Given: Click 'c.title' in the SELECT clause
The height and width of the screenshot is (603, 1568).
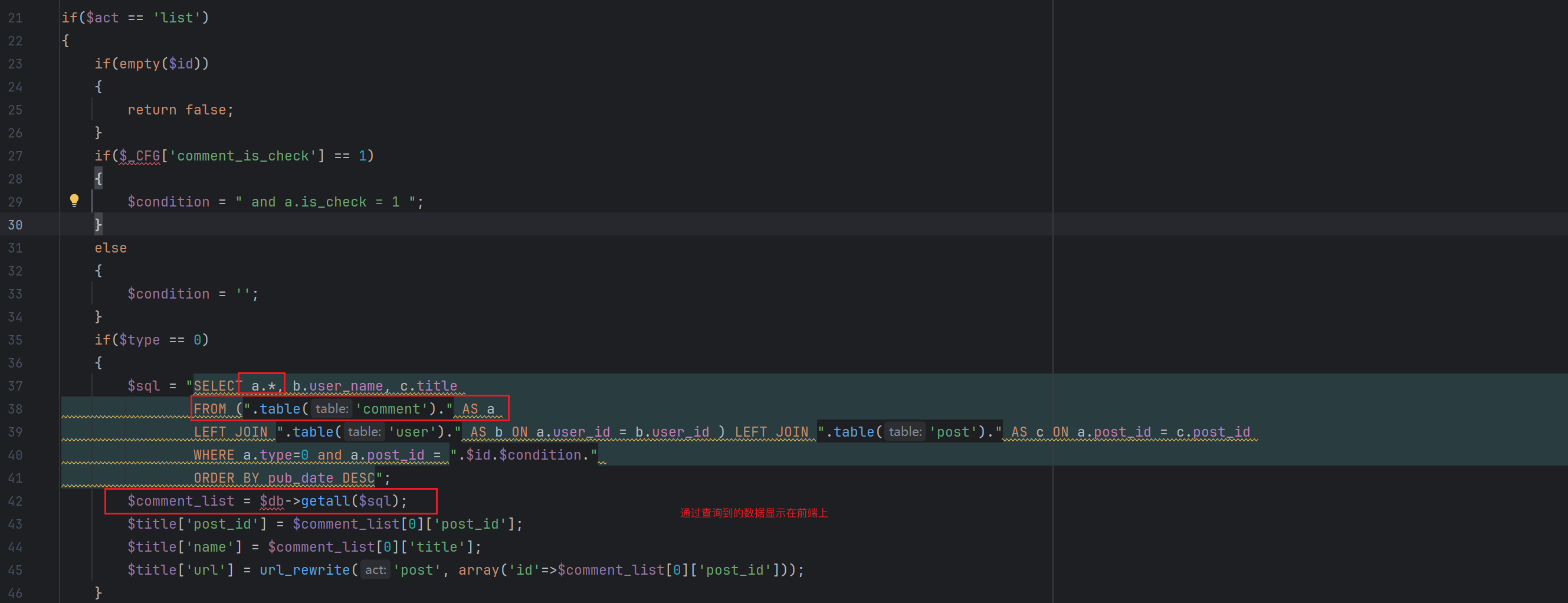Looking at the screenshot, I should (x=428, y=386).
